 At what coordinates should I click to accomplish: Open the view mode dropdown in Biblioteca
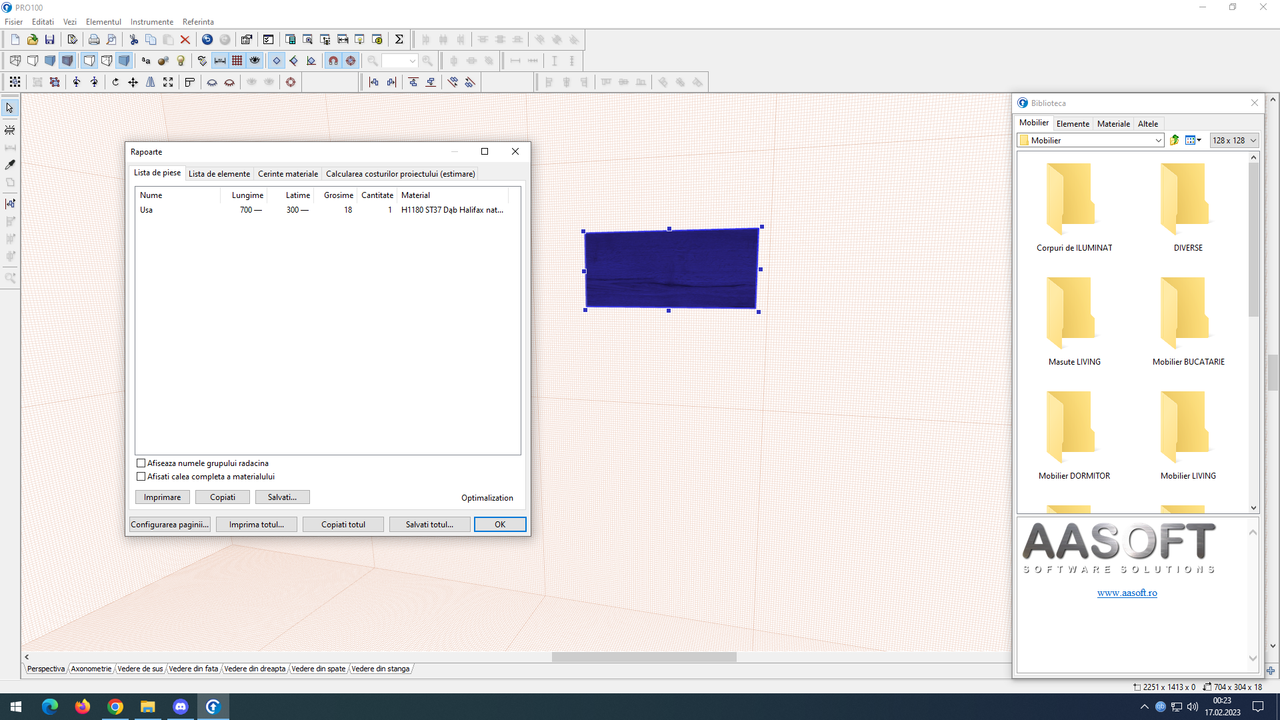click(1194, 141)
